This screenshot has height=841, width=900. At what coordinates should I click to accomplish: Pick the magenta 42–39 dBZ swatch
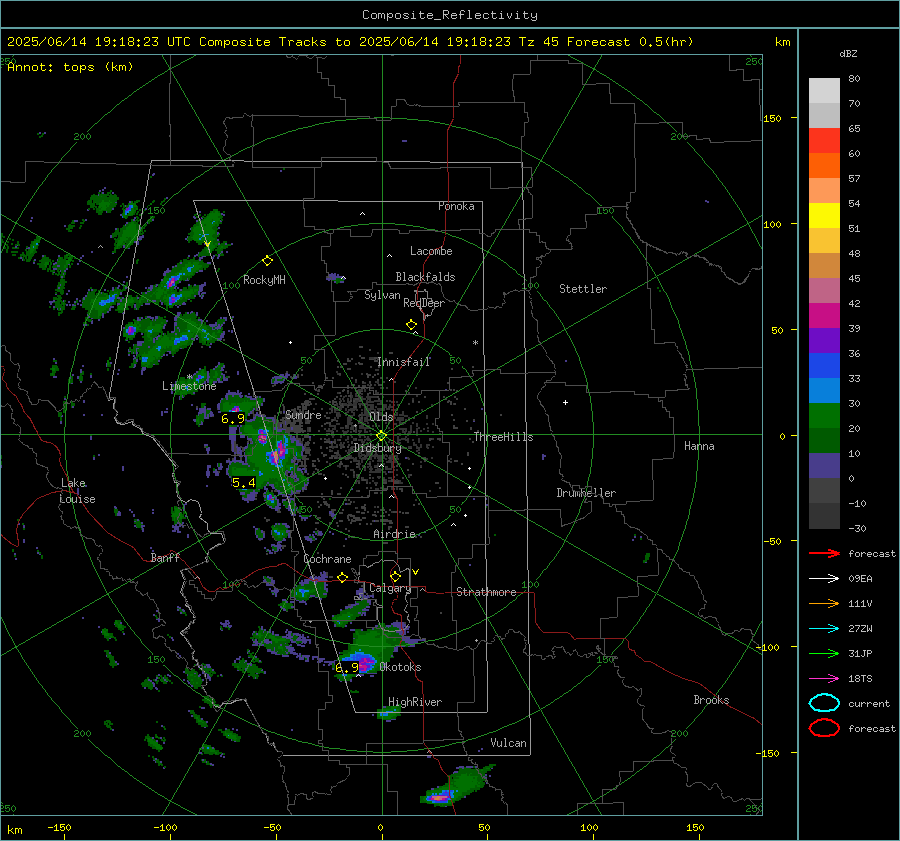point(824,316)
